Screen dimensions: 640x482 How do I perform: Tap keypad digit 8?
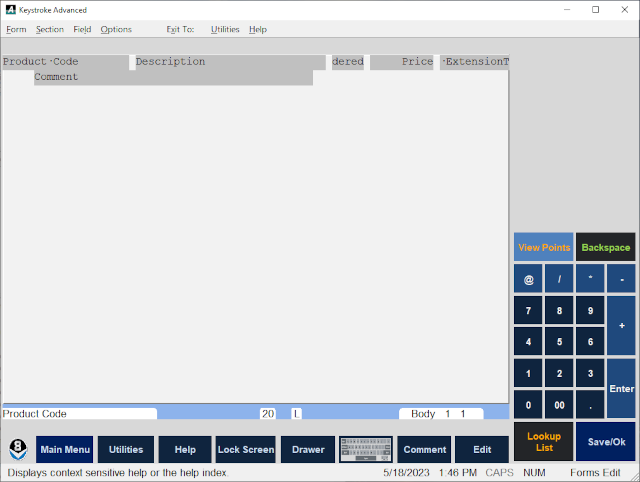point(559,310)
